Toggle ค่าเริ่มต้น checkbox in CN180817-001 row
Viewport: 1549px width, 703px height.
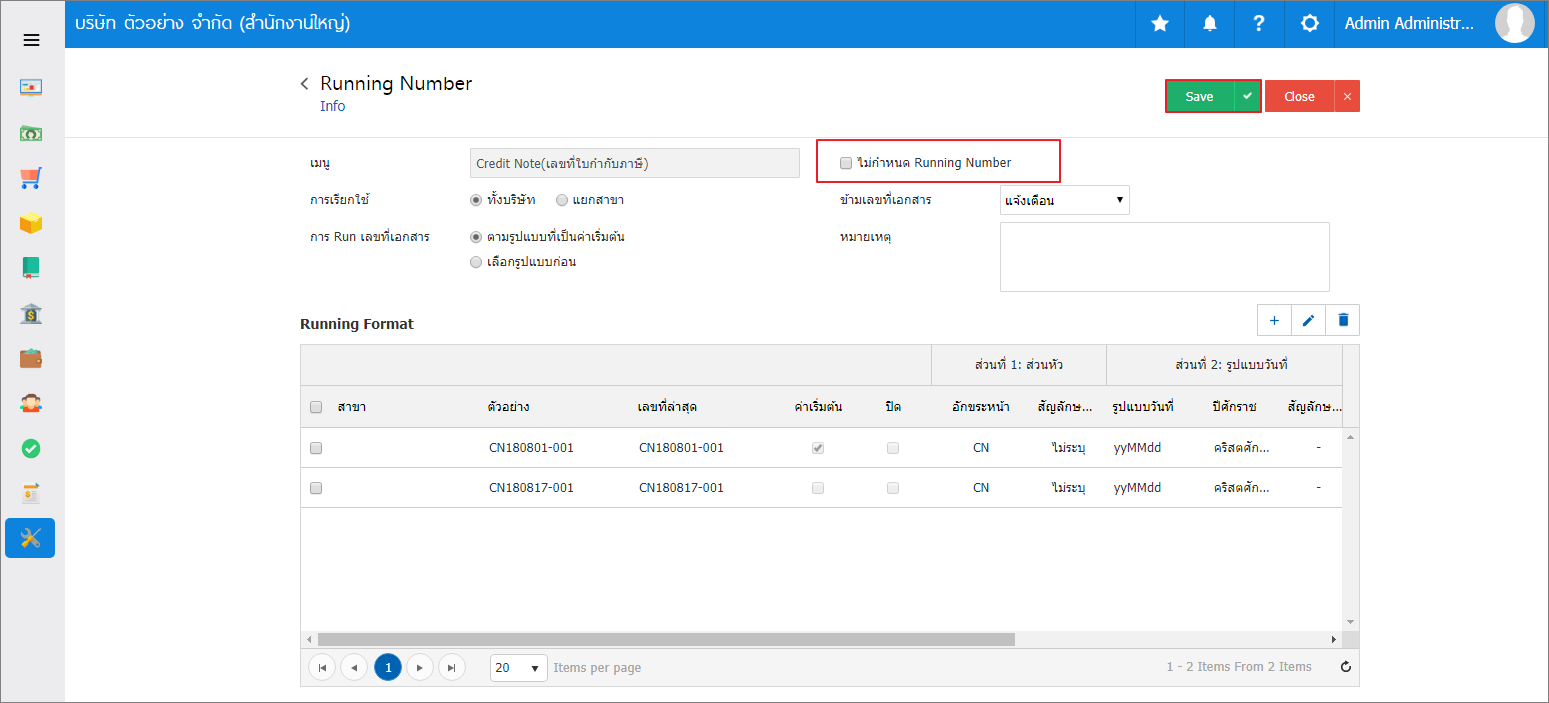pyautogui.click(x=818, y=488)
